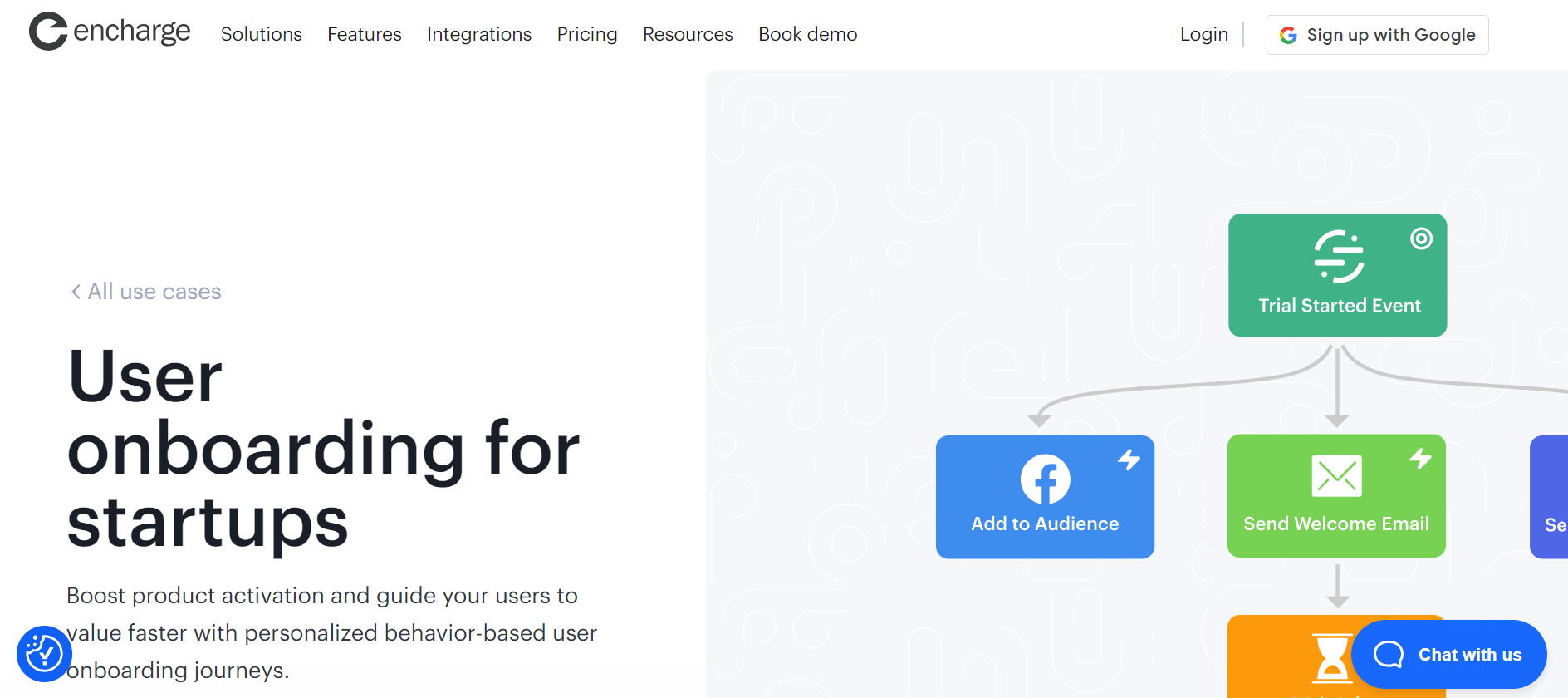The width and height of the screenshot is (1568, 698).
Task: Open the cookie preferences icon
Action: click(x=44, y=654)
